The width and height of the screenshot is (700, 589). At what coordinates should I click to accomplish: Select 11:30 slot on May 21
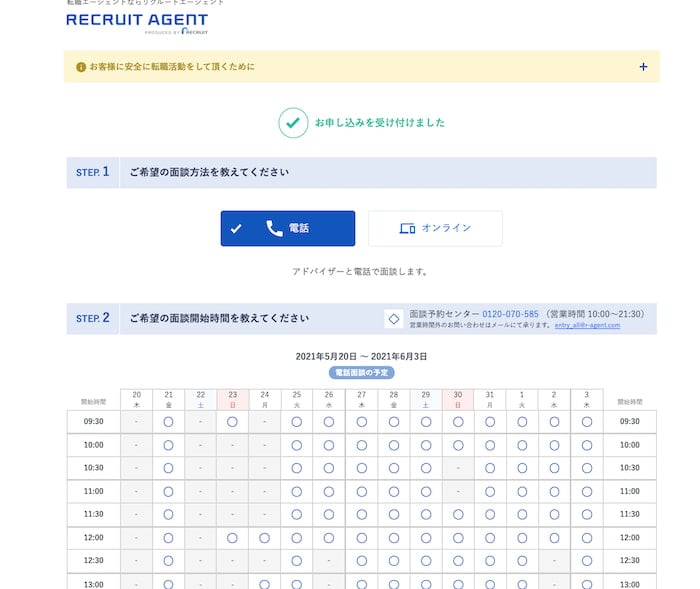pos(168,514)
